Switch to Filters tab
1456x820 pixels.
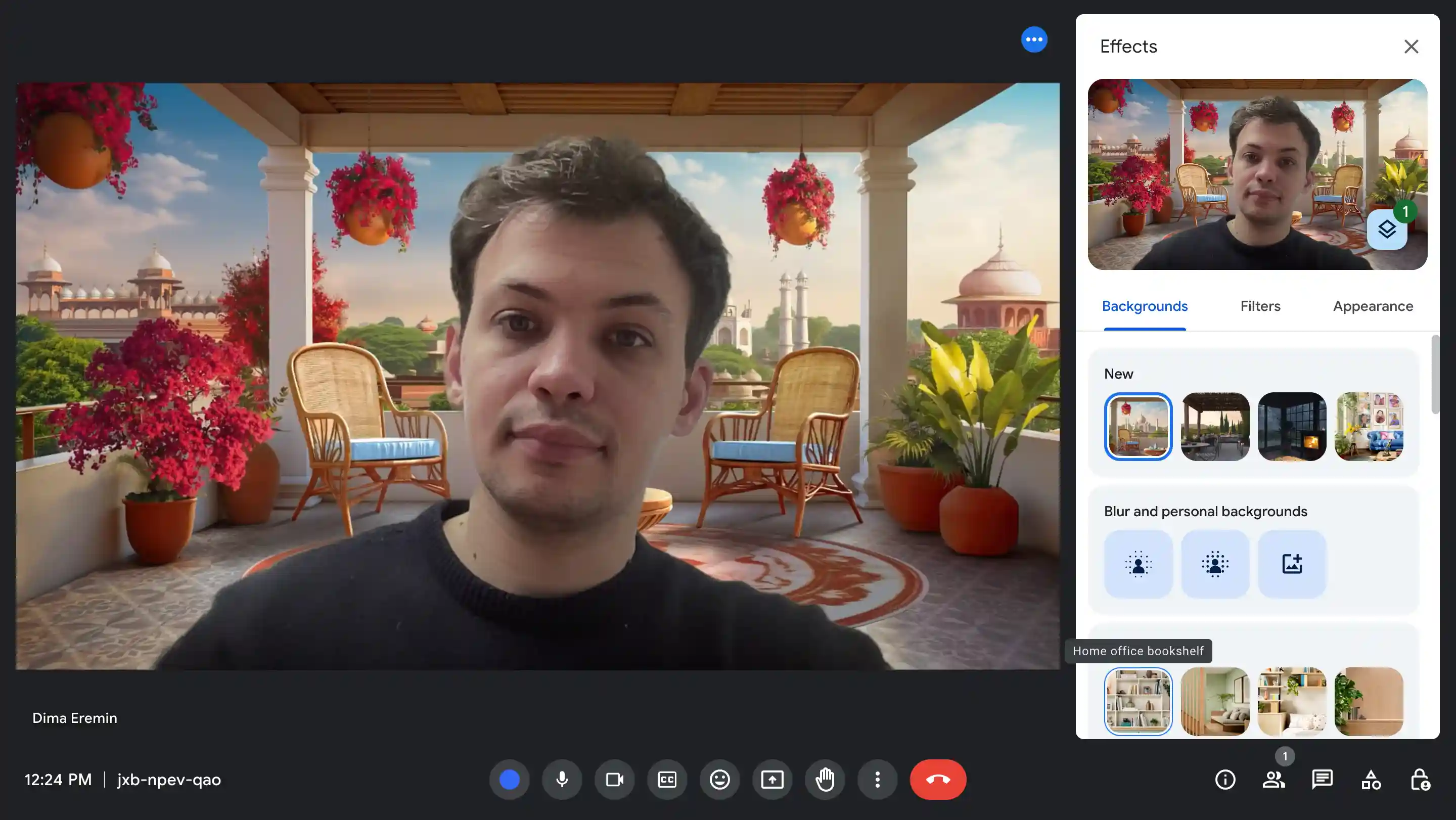click(x=1260, y=307)
